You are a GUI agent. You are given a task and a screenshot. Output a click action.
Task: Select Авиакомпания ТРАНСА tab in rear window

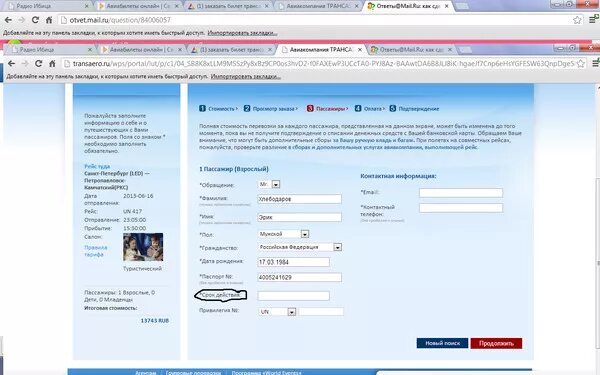pos(318,6)
